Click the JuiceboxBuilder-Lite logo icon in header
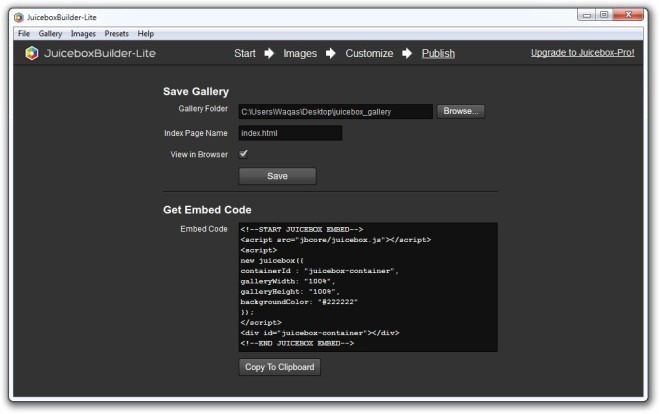Viewport: 660px width, 414px height. (x=32, y=53)
